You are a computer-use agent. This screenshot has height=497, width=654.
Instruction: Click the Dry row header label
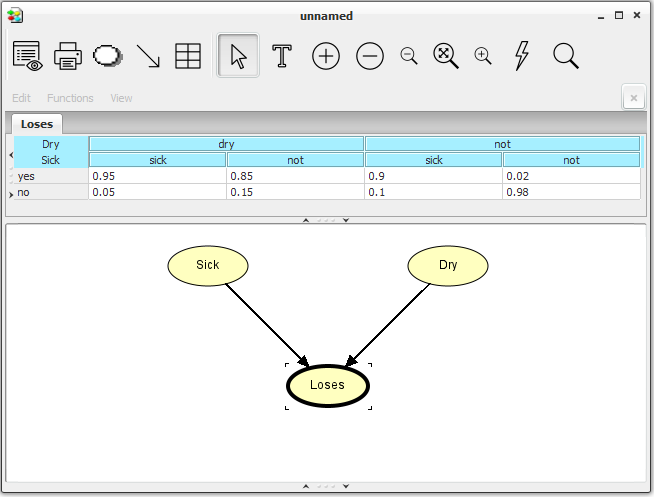(x=50, y=144)
